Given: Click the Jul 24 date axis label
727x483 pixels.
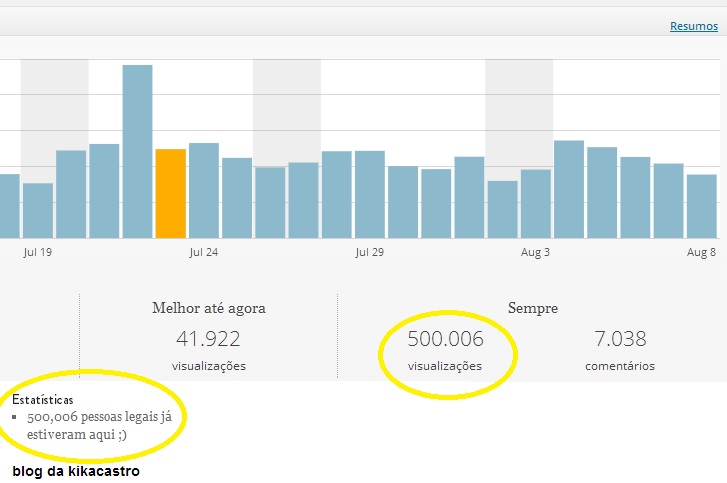Looking at the screenshot, I should point(204,252).
